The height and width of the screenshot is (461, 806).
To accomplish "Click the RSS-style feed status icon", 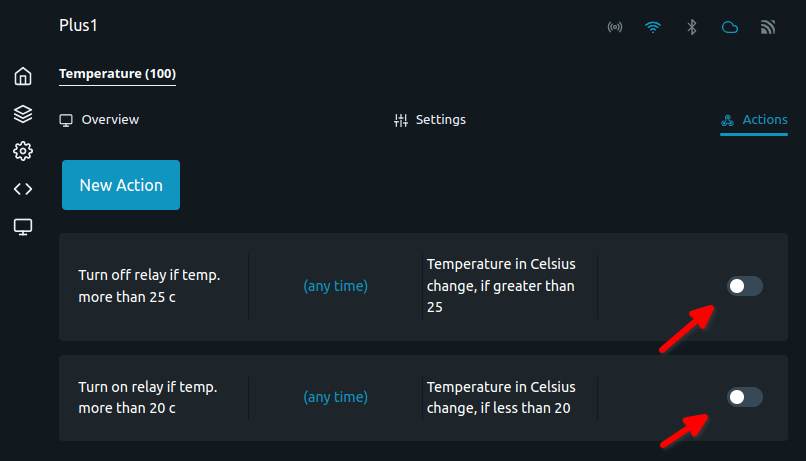I will pyautogui.click(x=768, y=27).
